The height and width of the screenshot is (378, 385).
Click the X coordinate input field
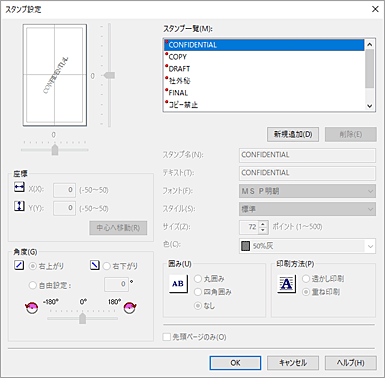(x=64, y=190)
